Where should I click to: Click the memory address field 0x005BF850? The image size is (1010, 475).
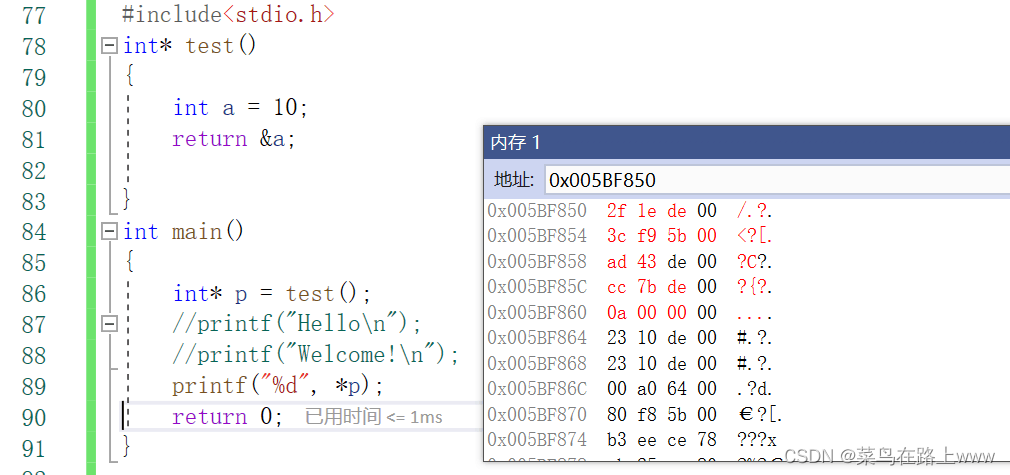tap(777, 180)
